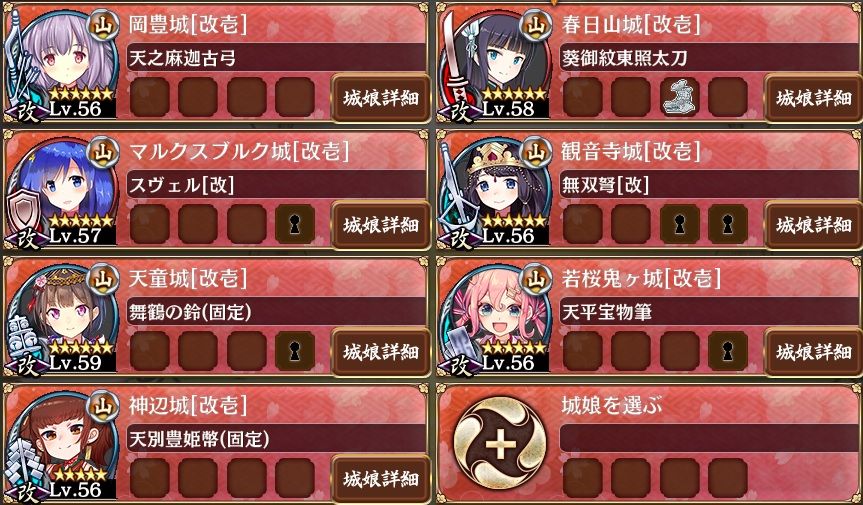Image resolution: width=863 pixels, height=505 pixels.
Task: Select the silver item in 春日山城 slot
Action: pos(679,97)
